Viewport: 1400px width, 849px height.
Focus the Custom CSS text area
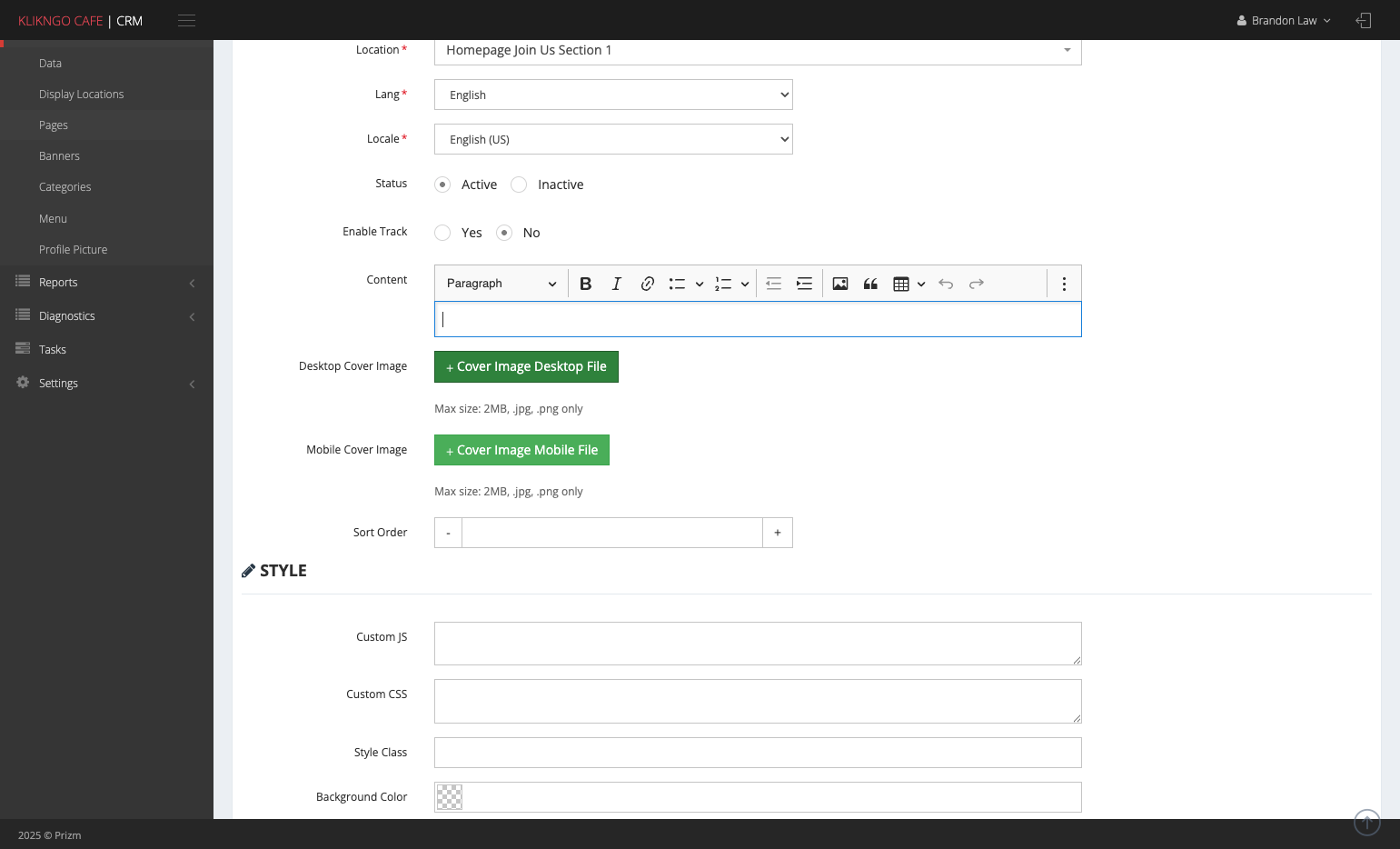pos(758,702)
